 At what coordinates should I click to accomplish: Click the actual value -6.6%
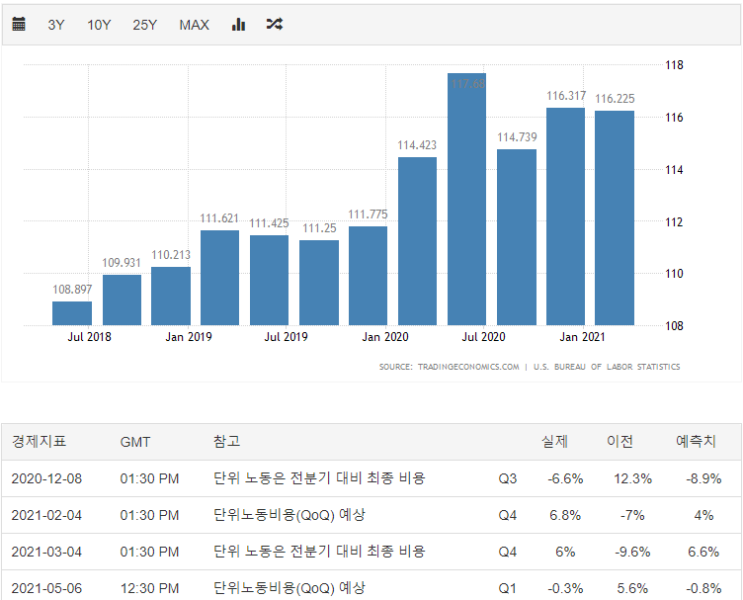pos(565,479)
